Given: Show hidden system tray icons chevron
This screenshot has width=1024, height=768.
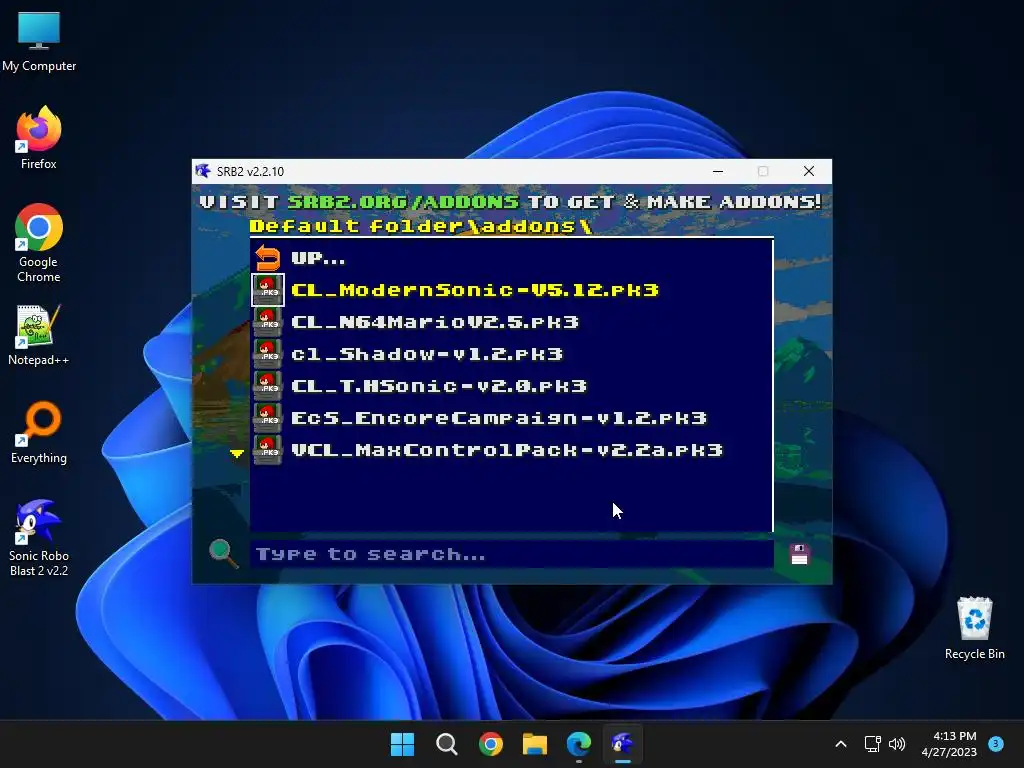Looking at the screenshot, I should 841,744.
